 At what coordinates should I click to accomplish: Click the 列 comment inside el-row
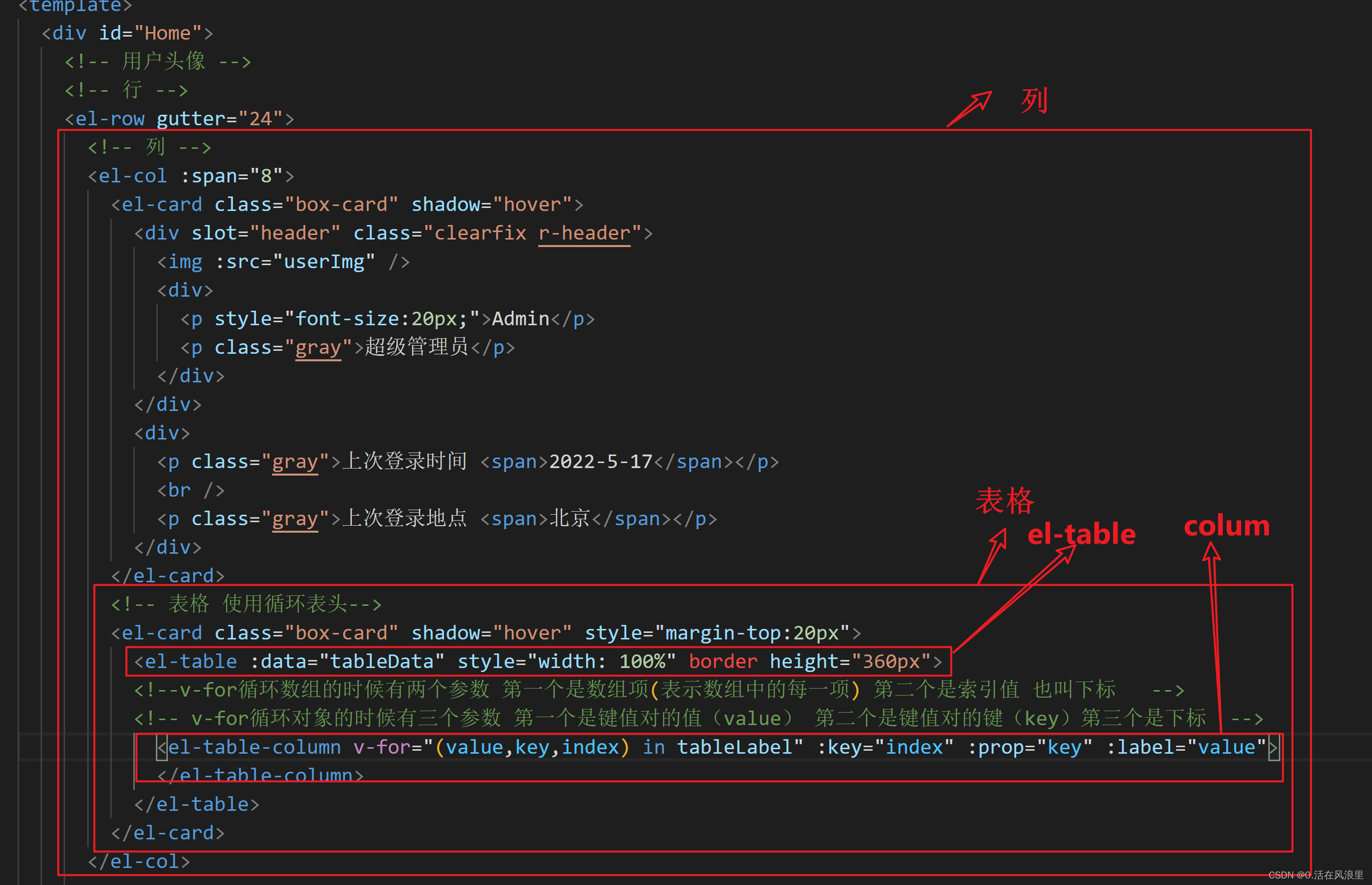coord(149,147)
